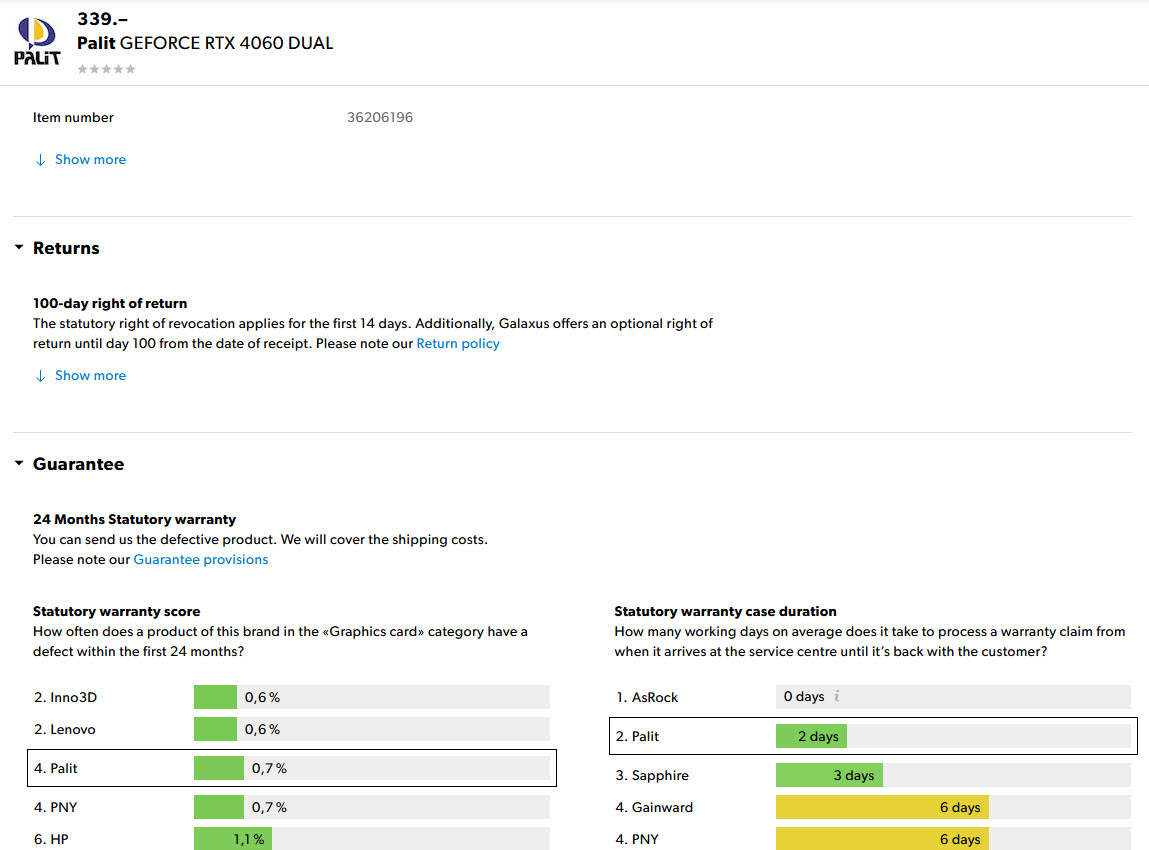Click the '4. Palit' warranty score label
Viewport: 1149px width, 850px height.
(x=56, y=769)
